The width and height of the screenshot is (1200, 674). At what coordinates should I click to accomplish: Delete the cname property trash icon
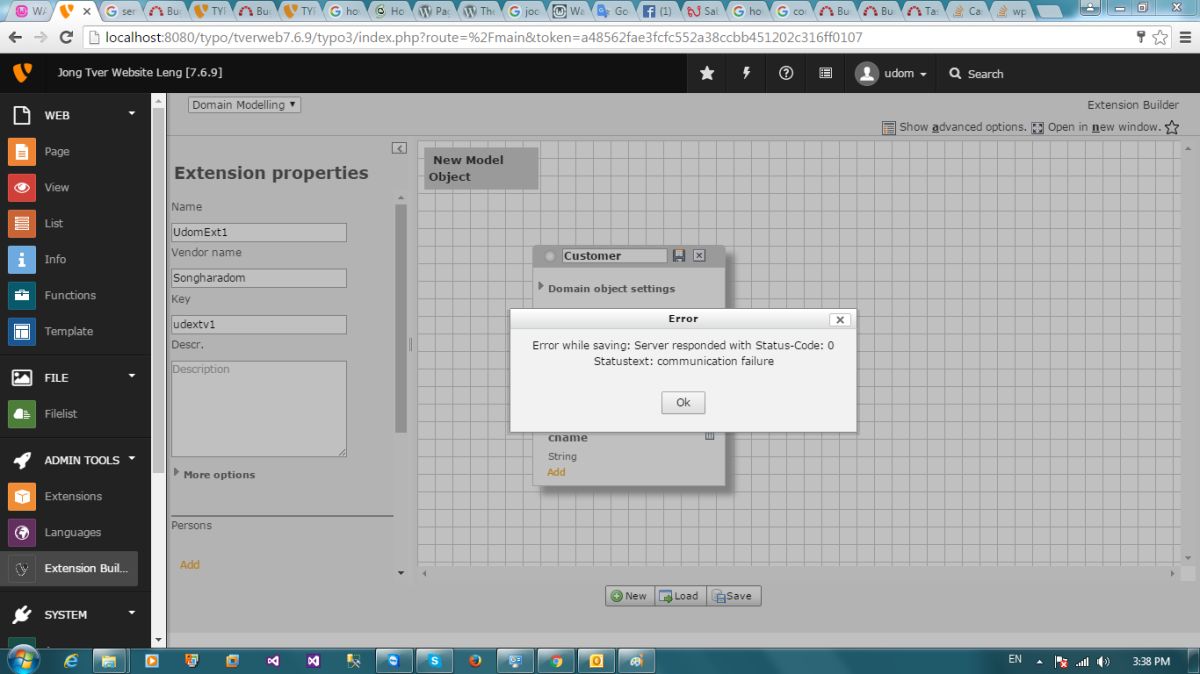click(709, 436)
